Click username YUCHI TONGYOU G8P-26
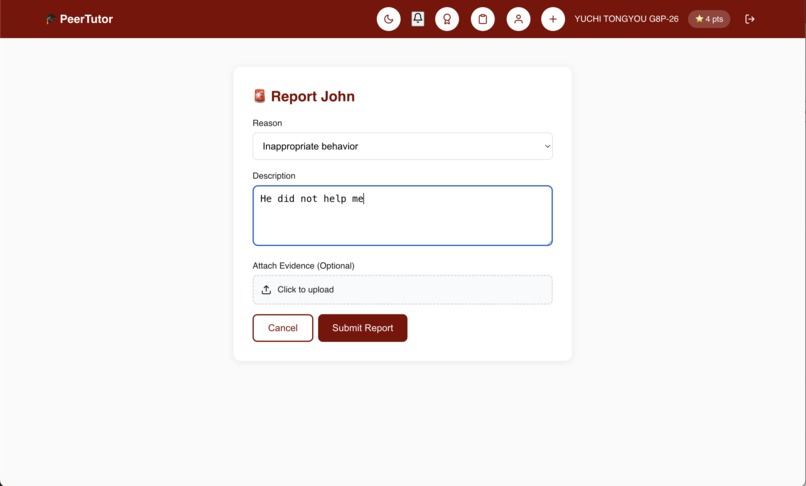 (x=626, y=19)
